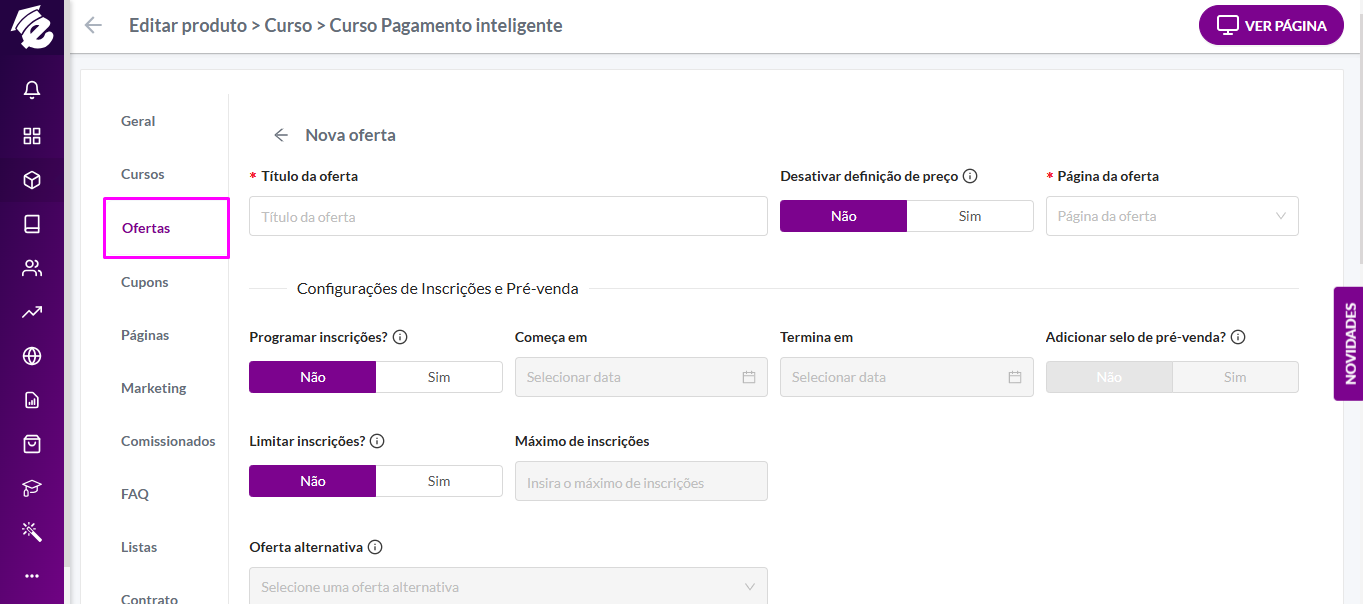Click info icon beside Oferta alternativa
1363x604 pixels.
tap(375, 547)
